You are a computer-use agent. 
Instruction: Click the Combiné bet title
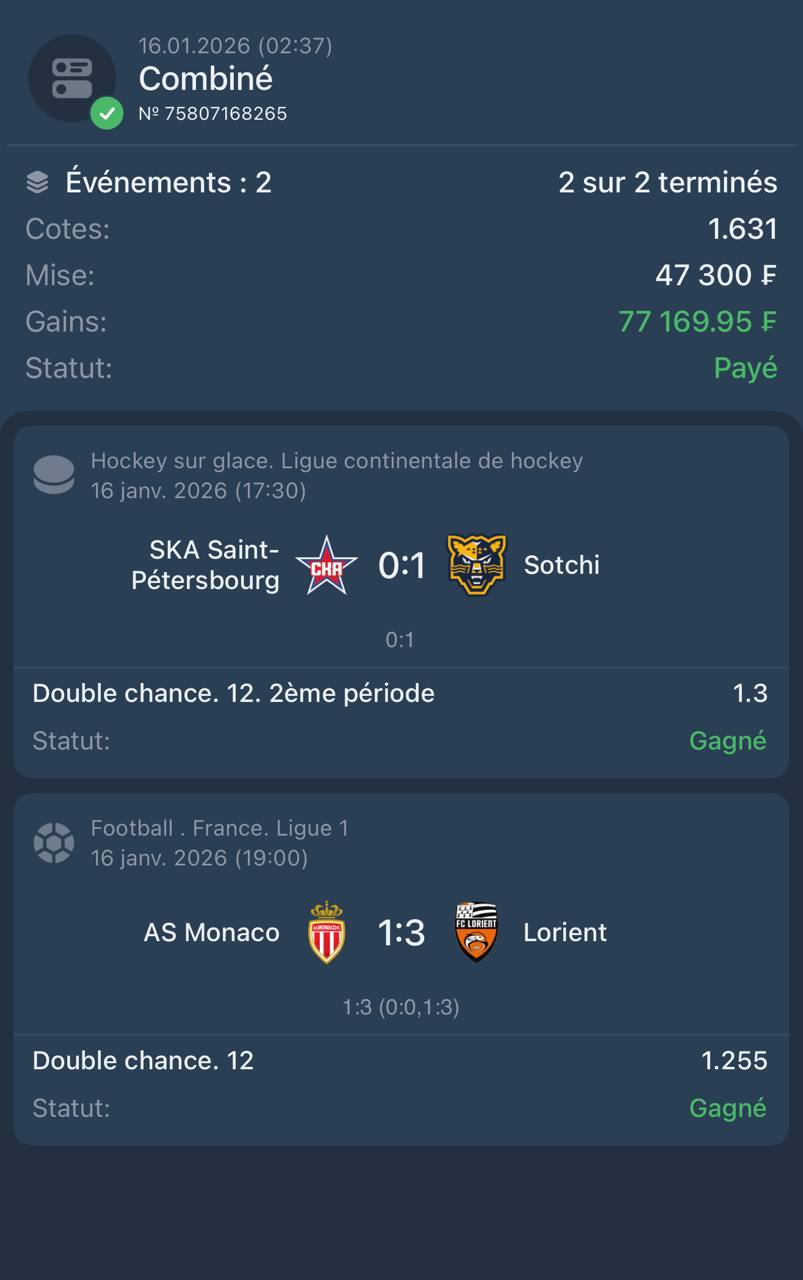205,79
